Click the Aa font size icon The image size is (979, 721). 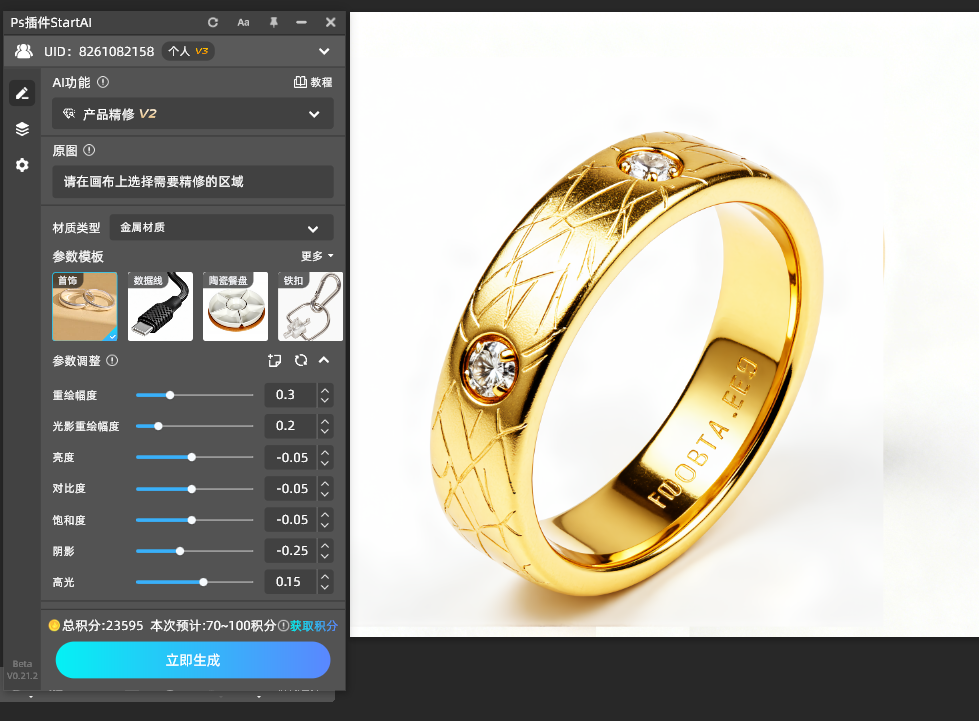pyautogui.click(x=243, y=22)
